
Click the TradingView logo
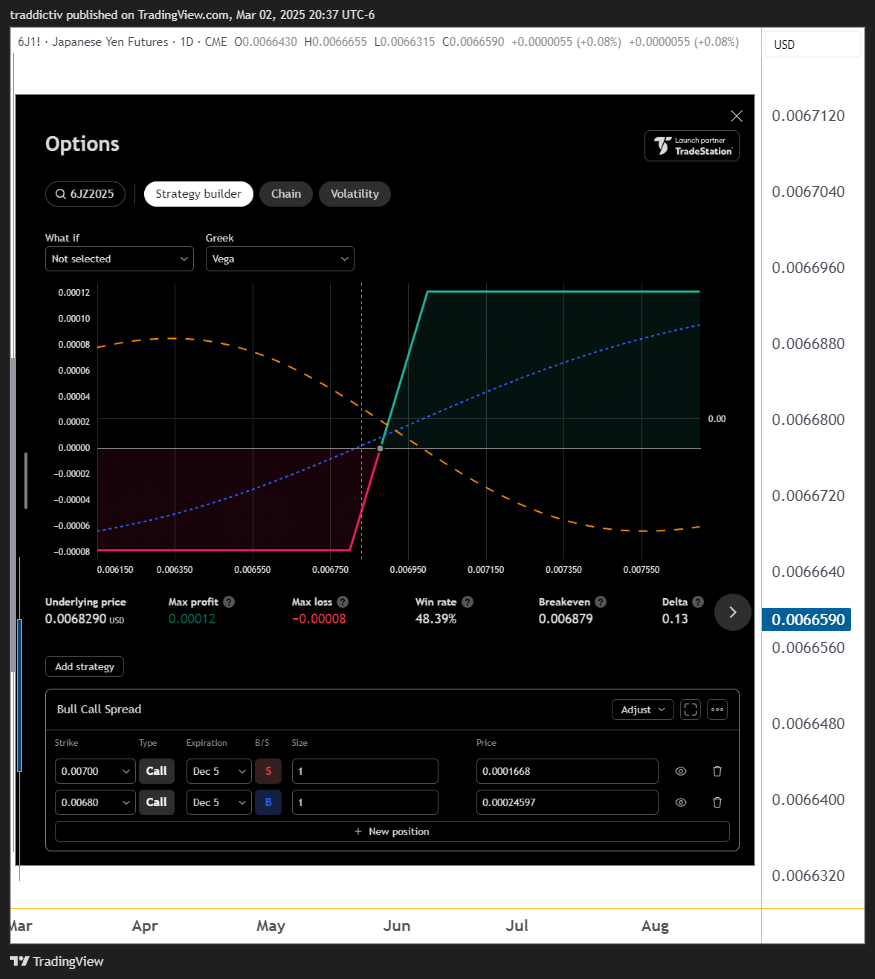(x=57, y=962)
